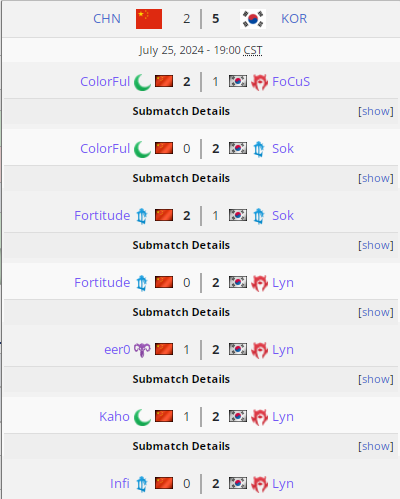
Task: Open the CHN team link
Action: coord(107,19)
